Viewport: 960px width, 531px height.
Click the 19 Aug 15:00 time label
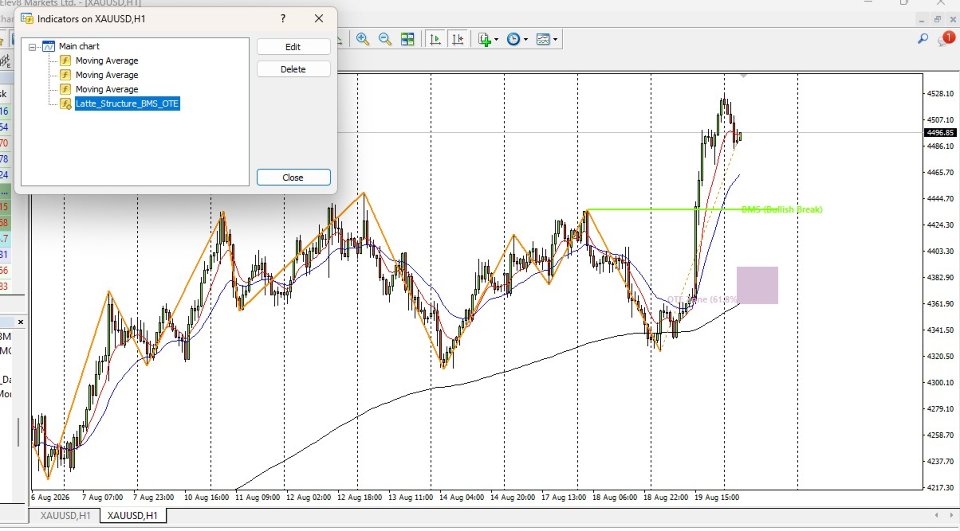click(x=716, y=497)
